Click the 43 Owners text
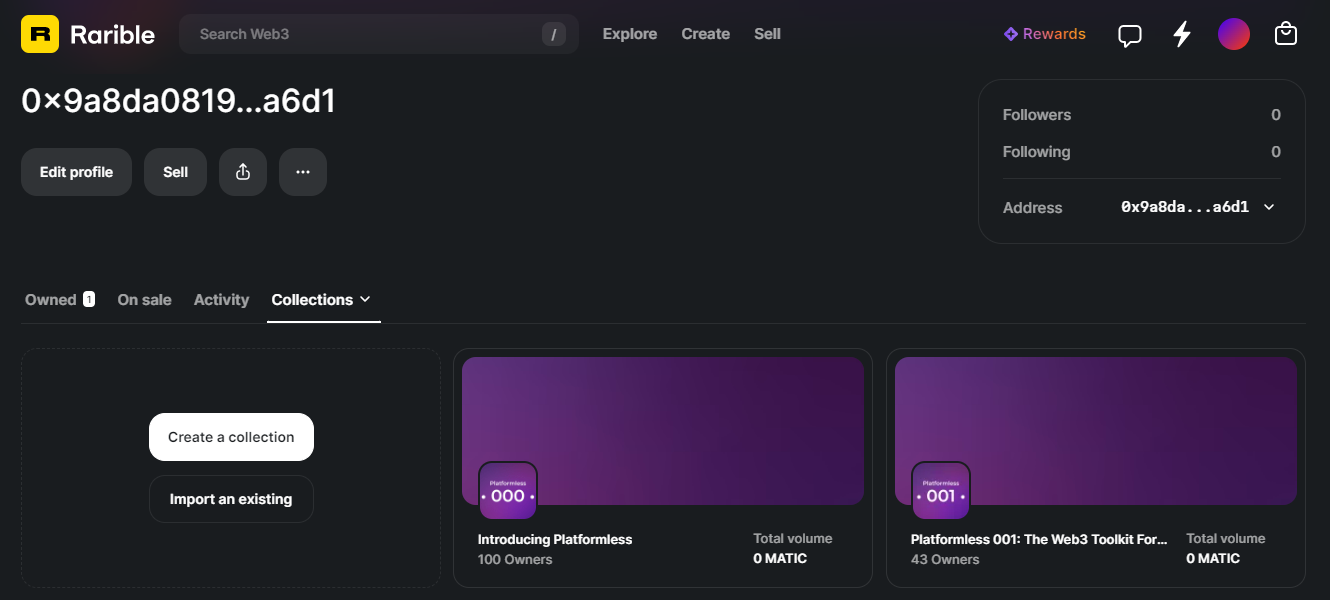 [945, 560]
